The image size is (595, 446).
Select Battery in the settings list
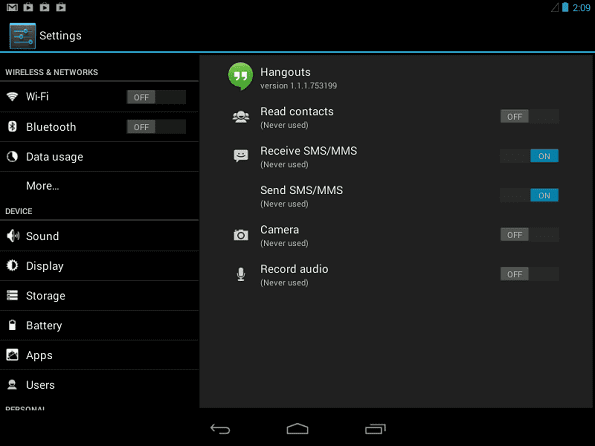tap(99, 325)
